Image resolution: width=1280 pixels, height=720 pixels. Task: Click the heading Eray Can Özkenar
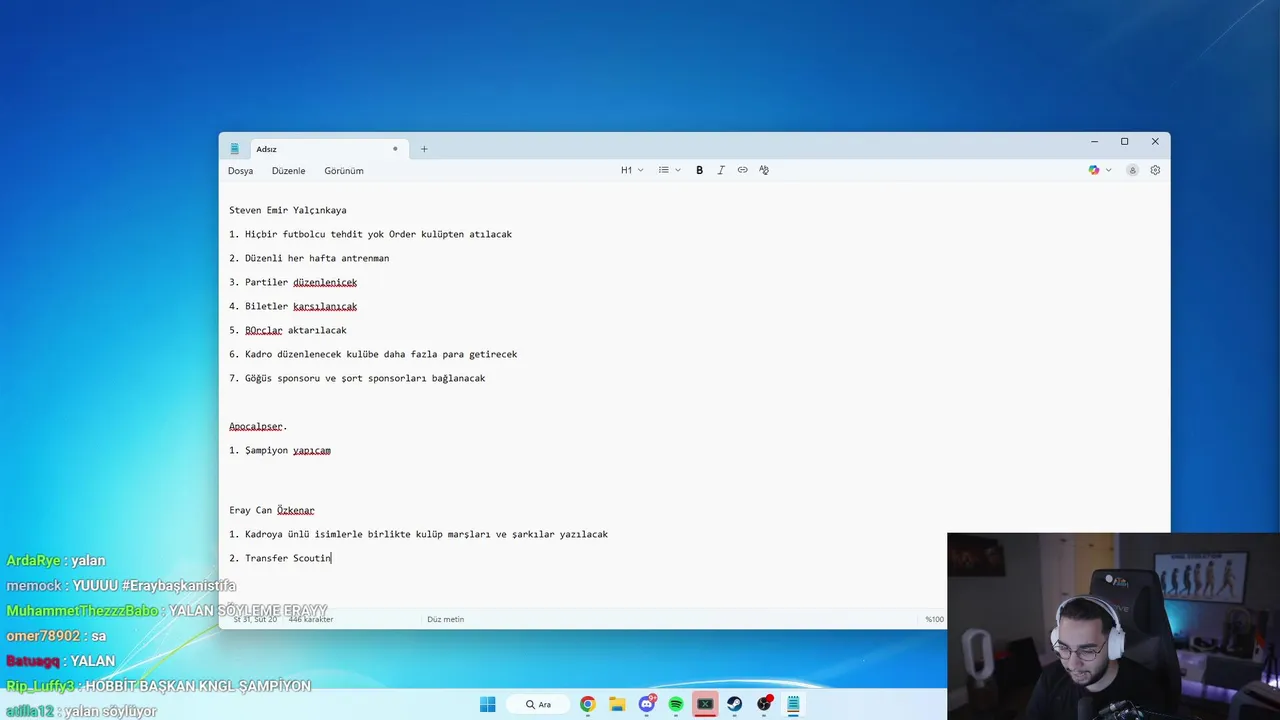pyautogui.click(x=272, y=510)
